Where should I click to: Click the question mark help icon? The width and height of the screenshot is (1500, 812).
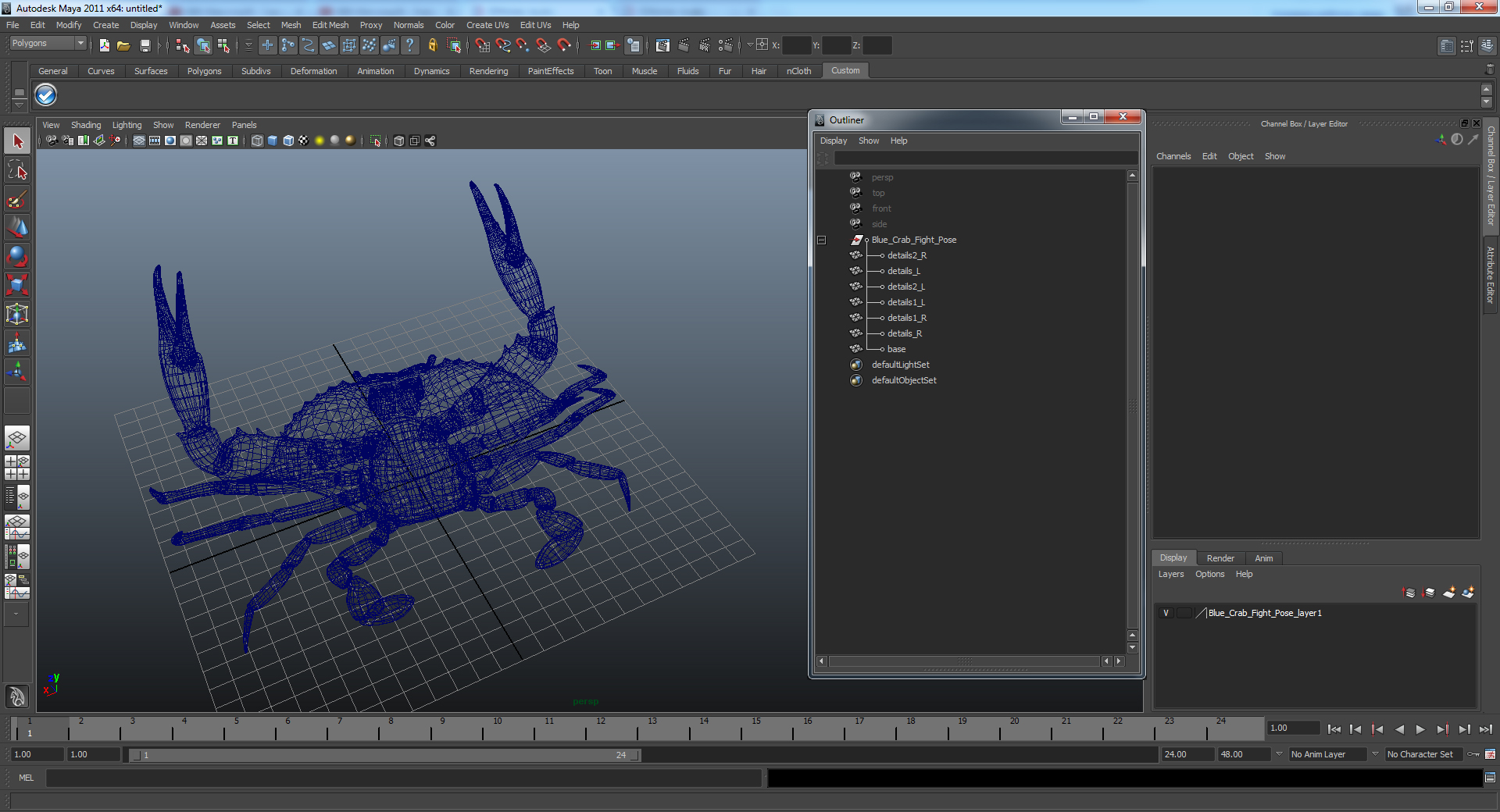pyautogui.click(x=410, y=45)
